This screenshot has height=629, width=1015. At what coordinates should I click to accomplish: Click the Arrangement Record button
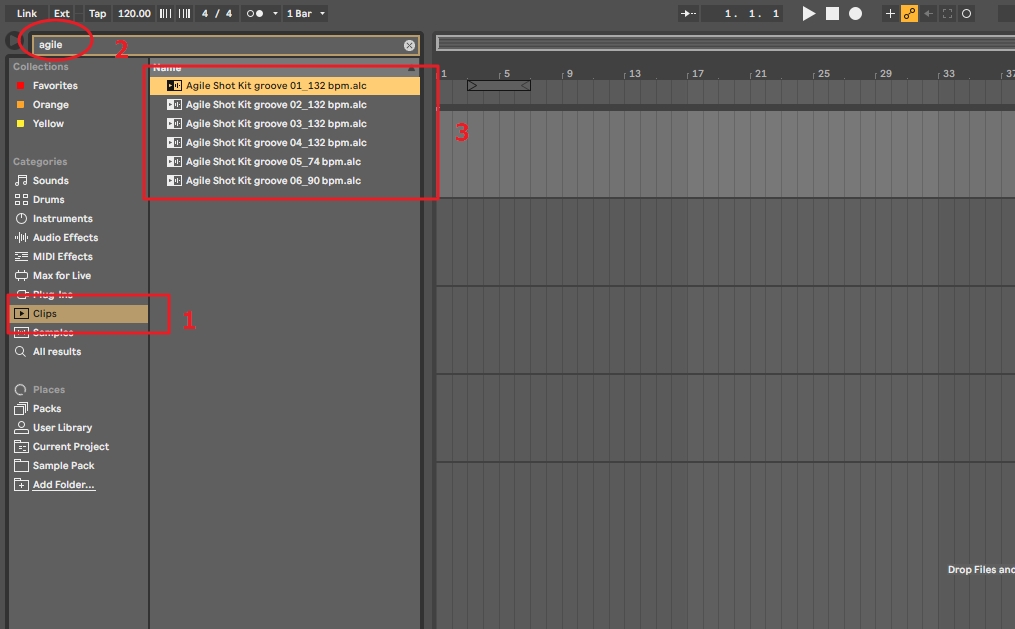pos(855,13)
